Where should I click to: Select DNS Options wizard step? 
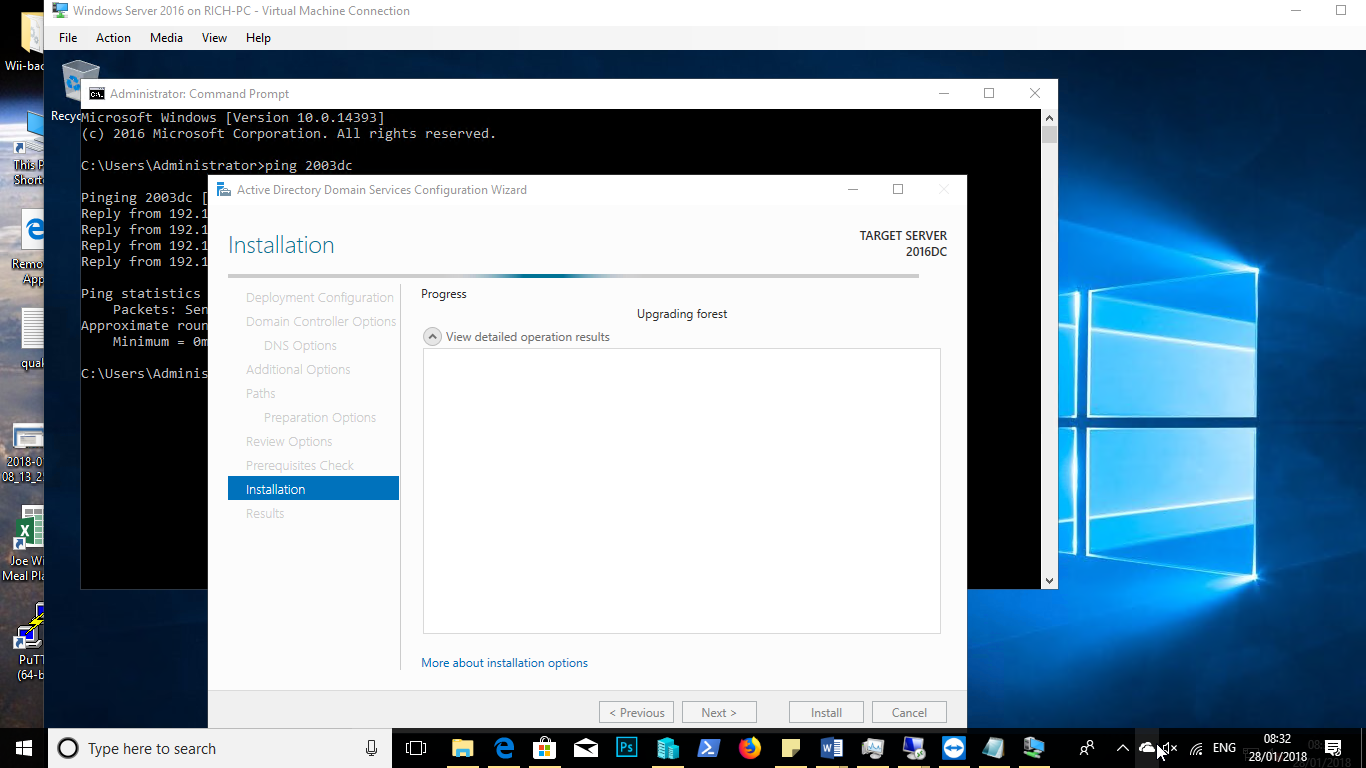click(x=300, y=346)
